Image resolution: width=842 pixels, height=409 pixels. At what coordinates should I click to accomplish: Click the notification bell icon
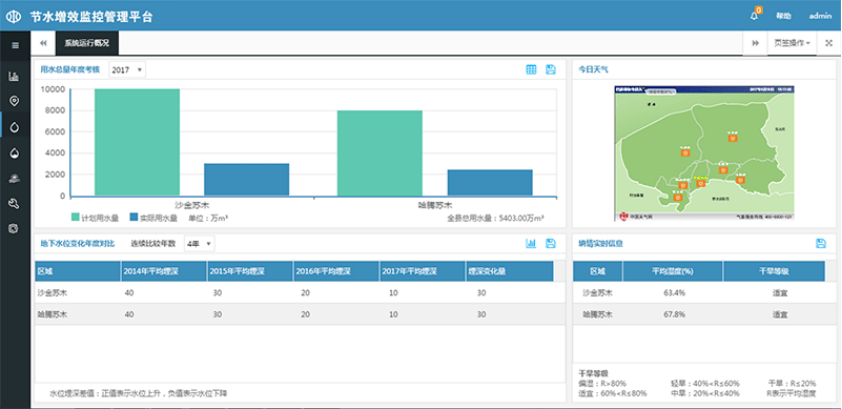tap(754, 16)
